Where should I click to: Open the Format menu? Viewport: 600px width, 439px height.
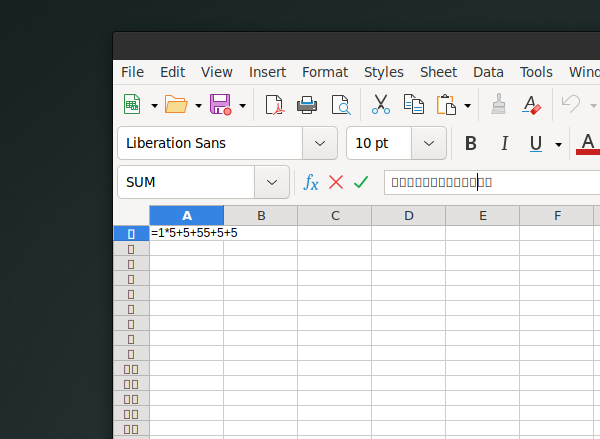click(x=325, y=72)
